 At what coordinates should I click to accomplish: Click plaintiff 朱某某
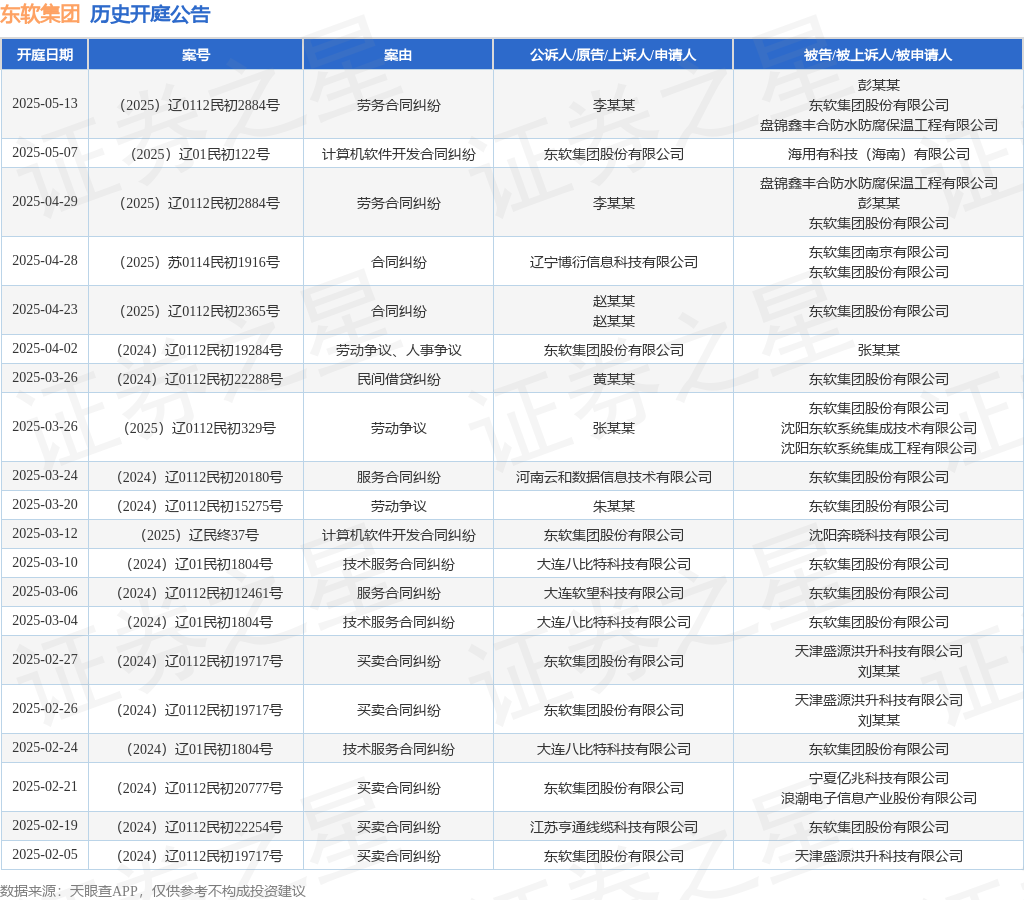click(613, 506)
